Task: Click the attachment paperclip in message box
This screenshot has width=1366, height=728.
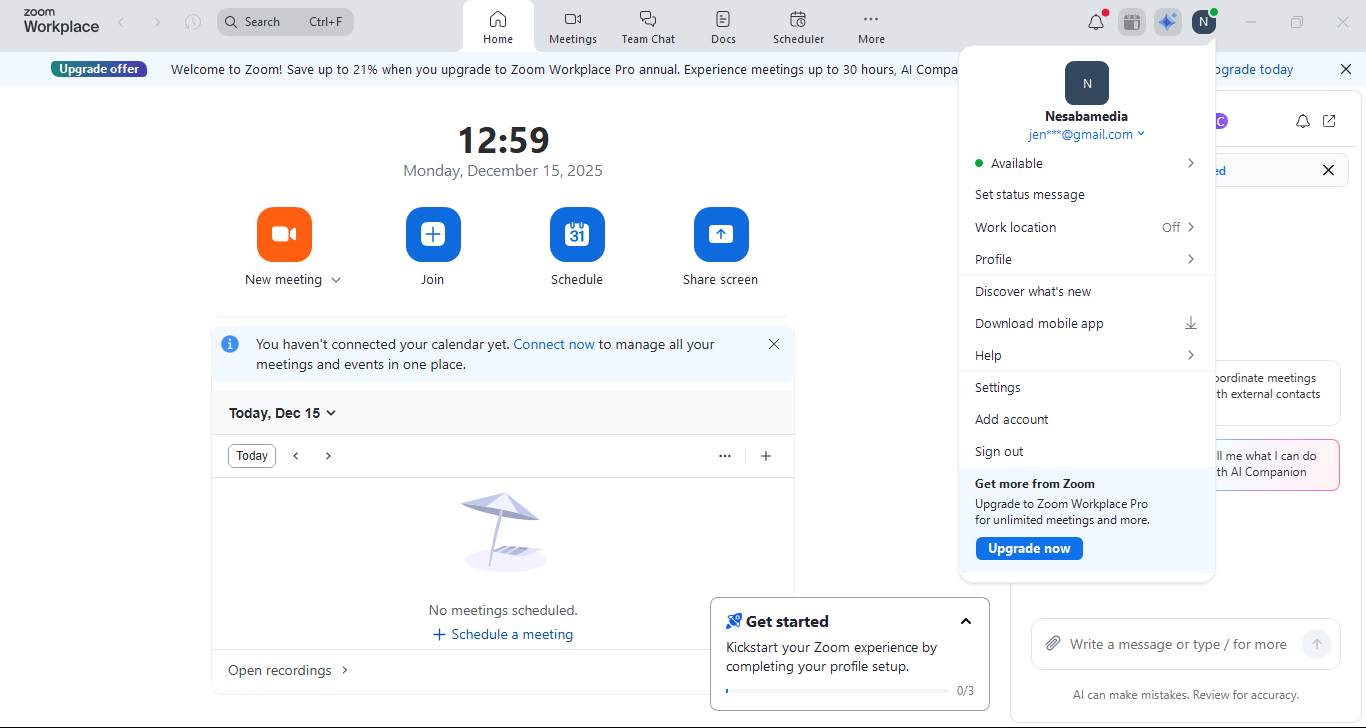Action: [x=1053, y=644]
